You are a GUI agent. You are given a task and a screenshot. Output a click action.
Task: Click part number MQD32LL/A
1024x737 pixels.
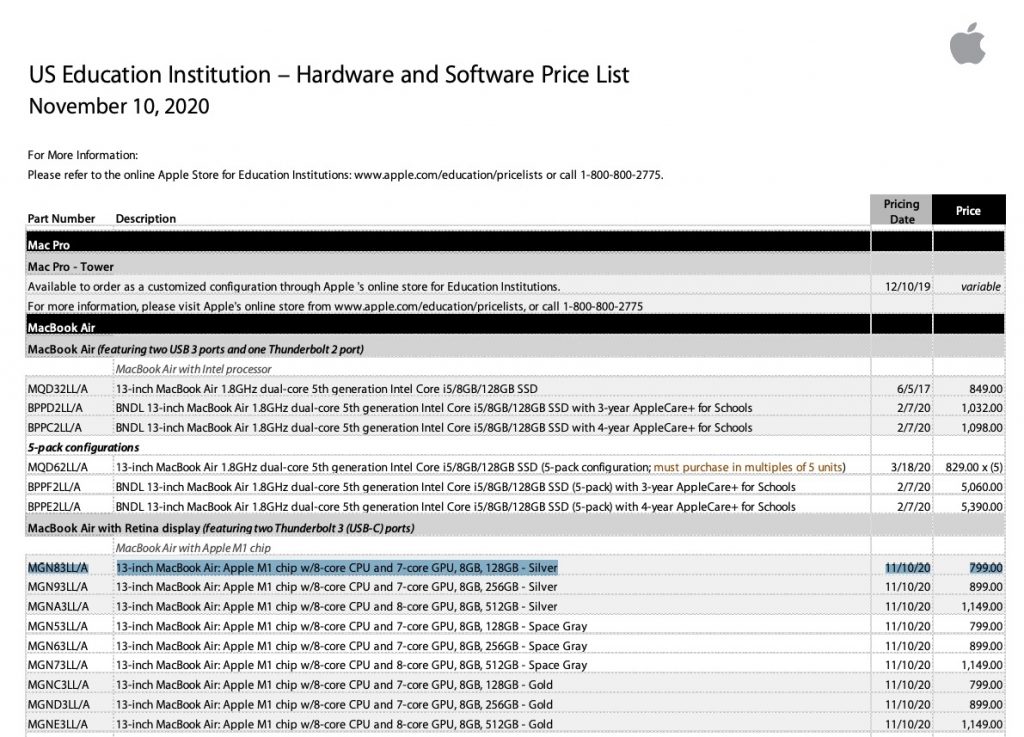click(57, 389)
